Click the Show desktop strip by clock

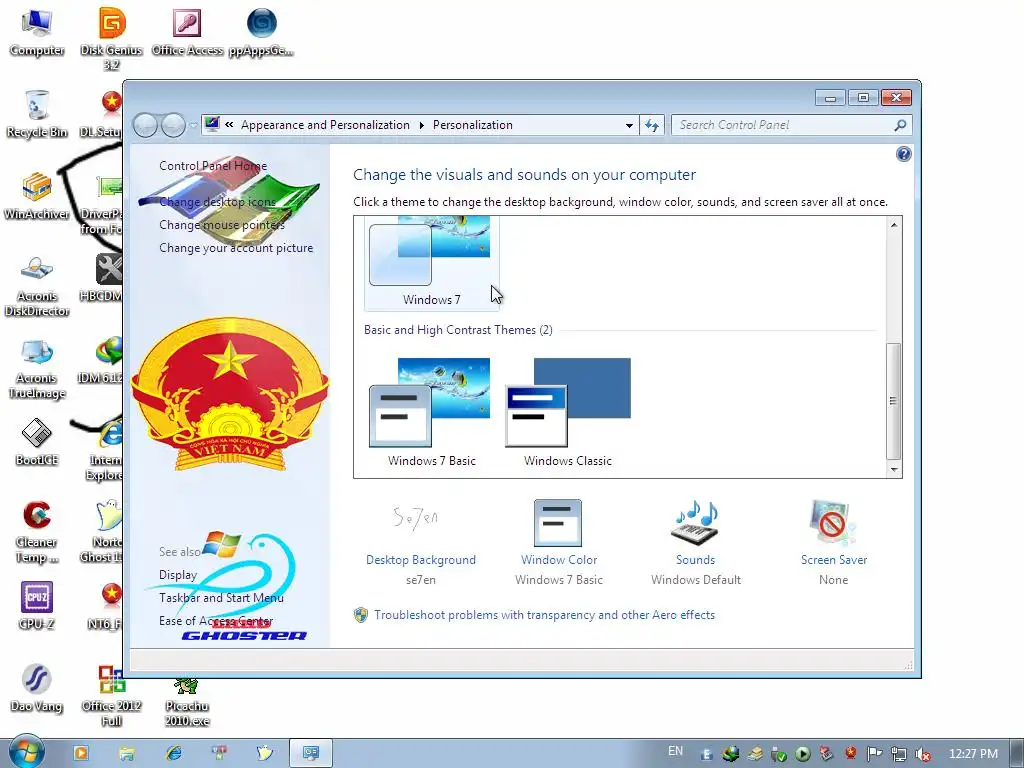(1016, 753)
